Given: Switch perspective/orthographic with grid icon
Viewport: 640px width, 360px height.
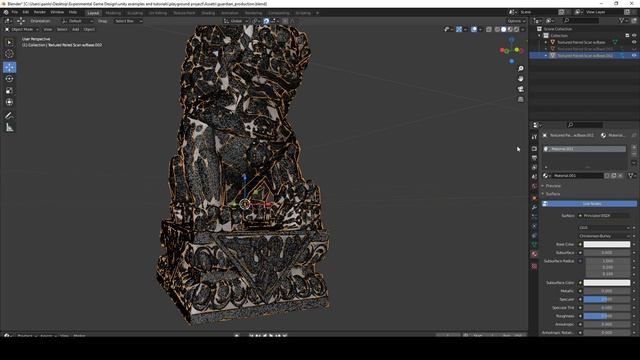Looking at the screenshot, I should click(520, 99).
